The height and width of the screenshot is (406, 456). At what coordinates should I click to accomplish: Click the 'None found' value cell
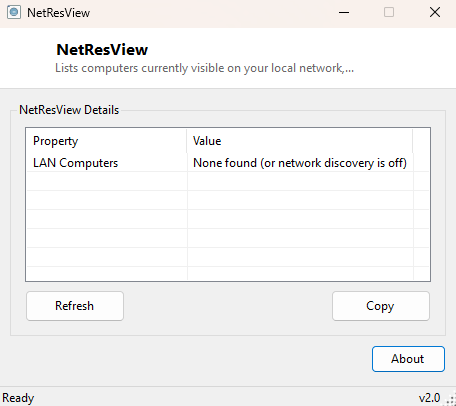point(300,163)
